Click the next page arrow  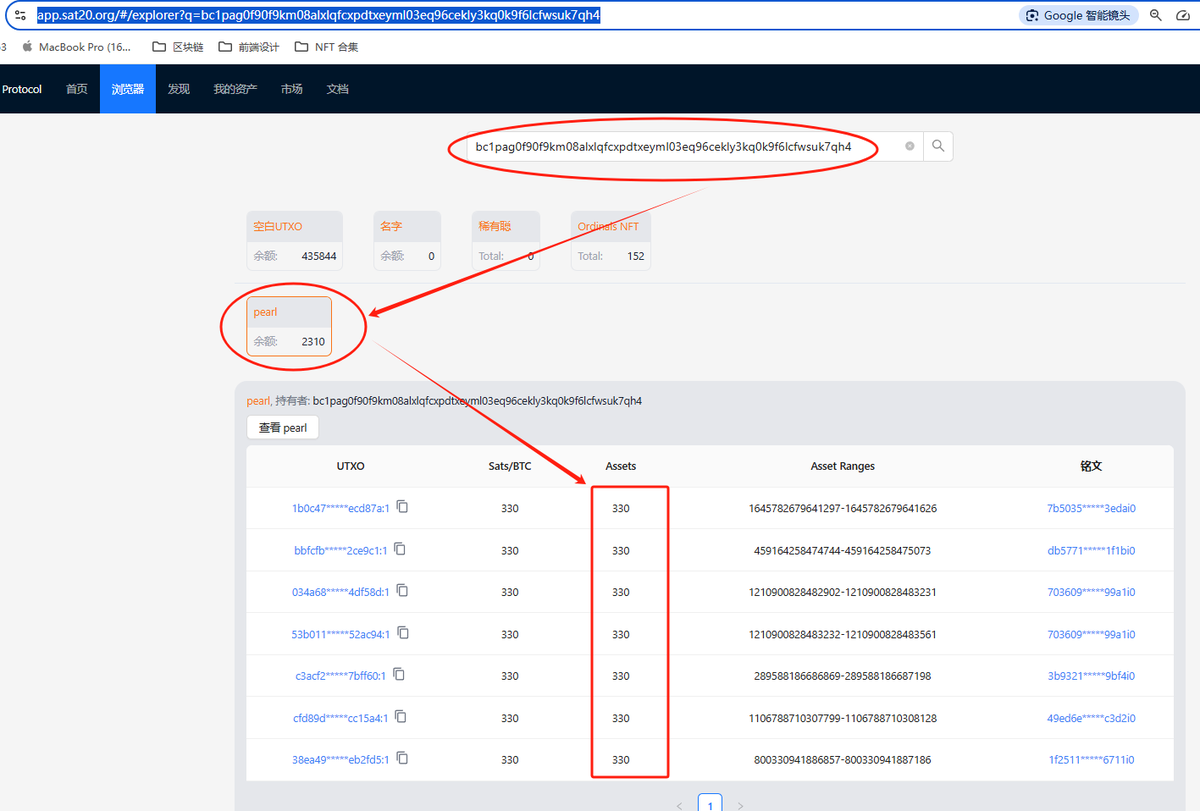739,804
